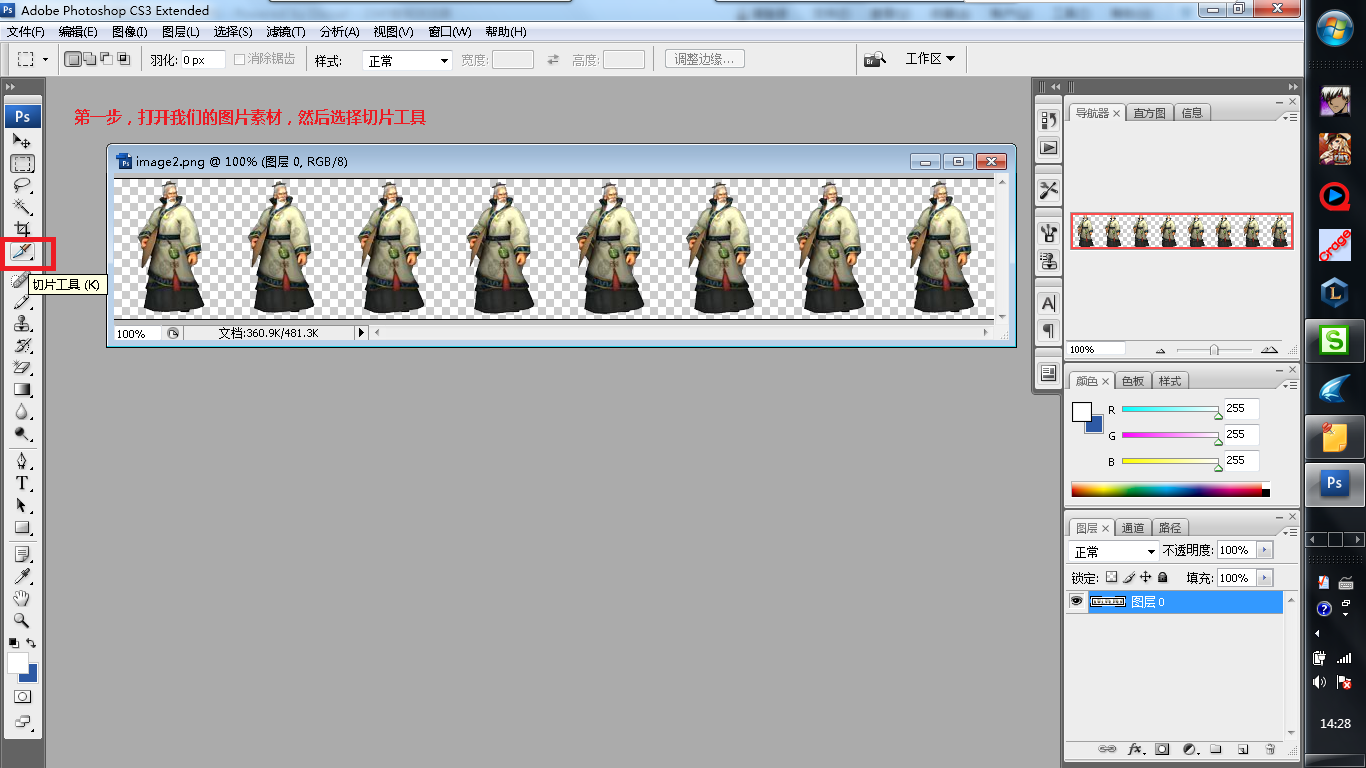Toggle lock transparent pixels
This screenshot has width=1366, height=768.
tap(1111, 578)
